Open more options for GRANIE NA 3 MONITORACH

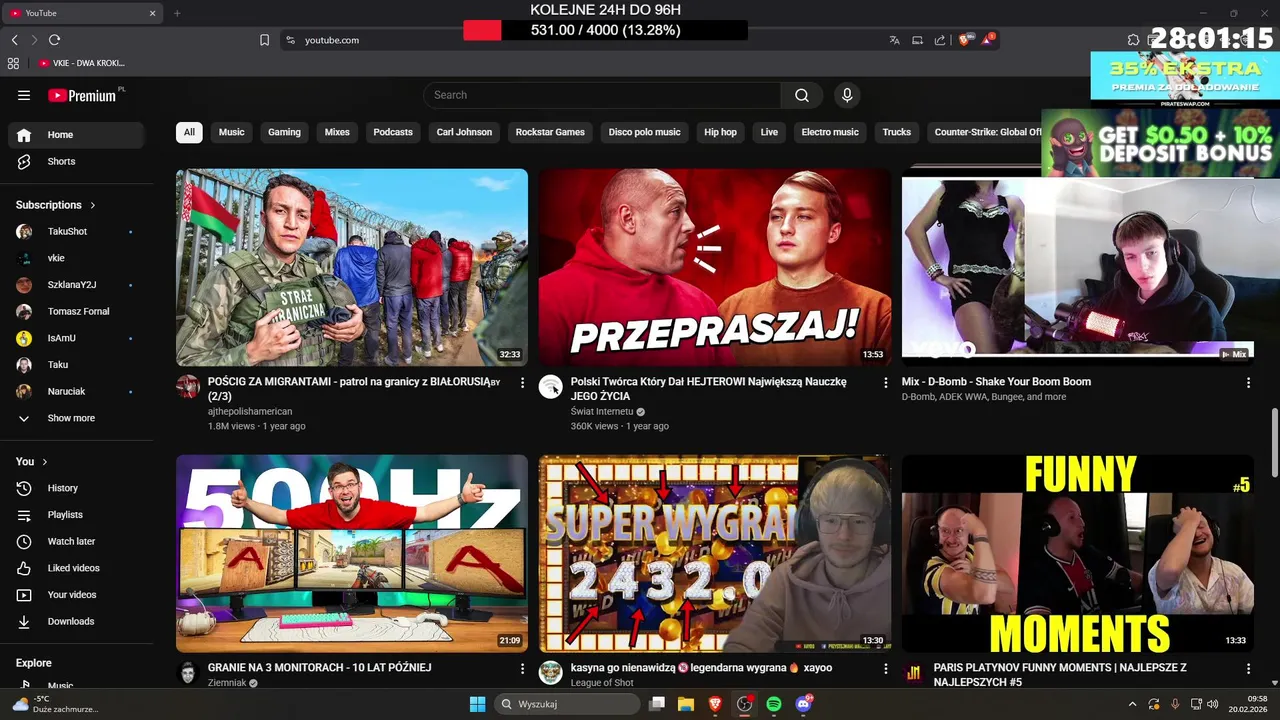(522, 668)
